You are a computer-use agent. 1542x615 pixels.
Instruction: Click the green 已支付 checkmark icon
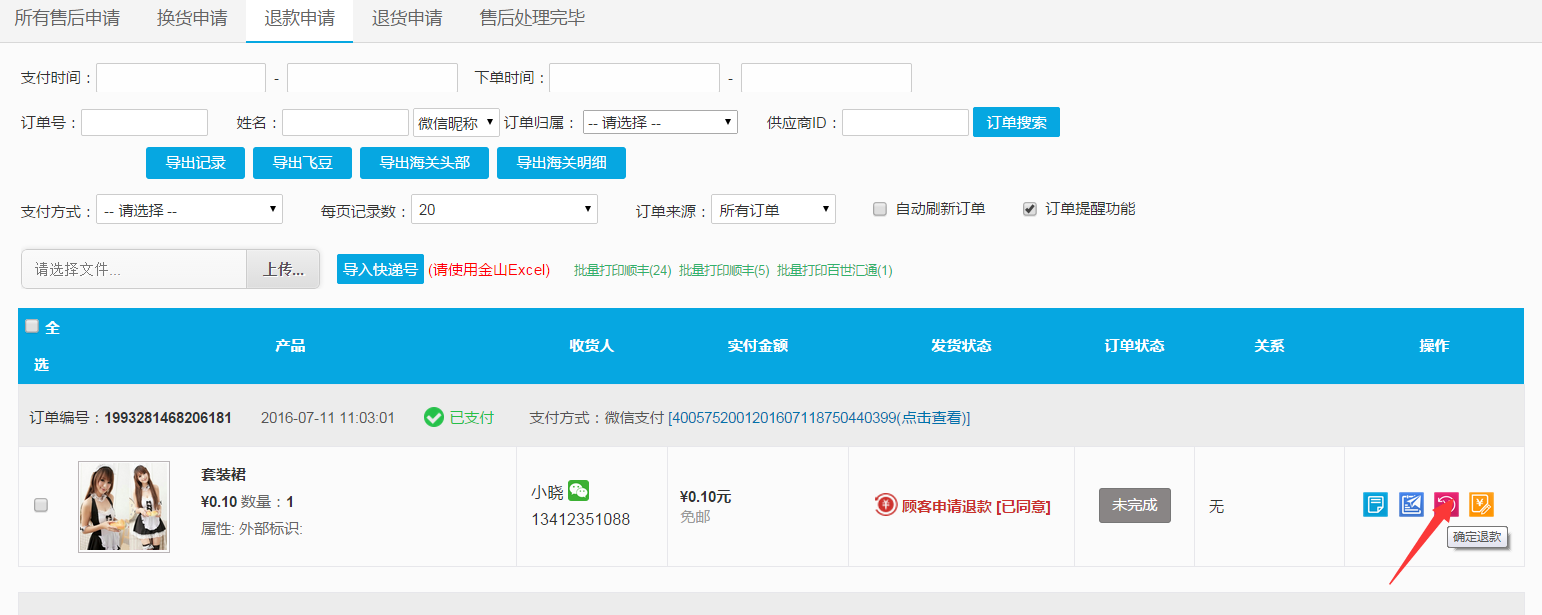(x=433, y=417)
